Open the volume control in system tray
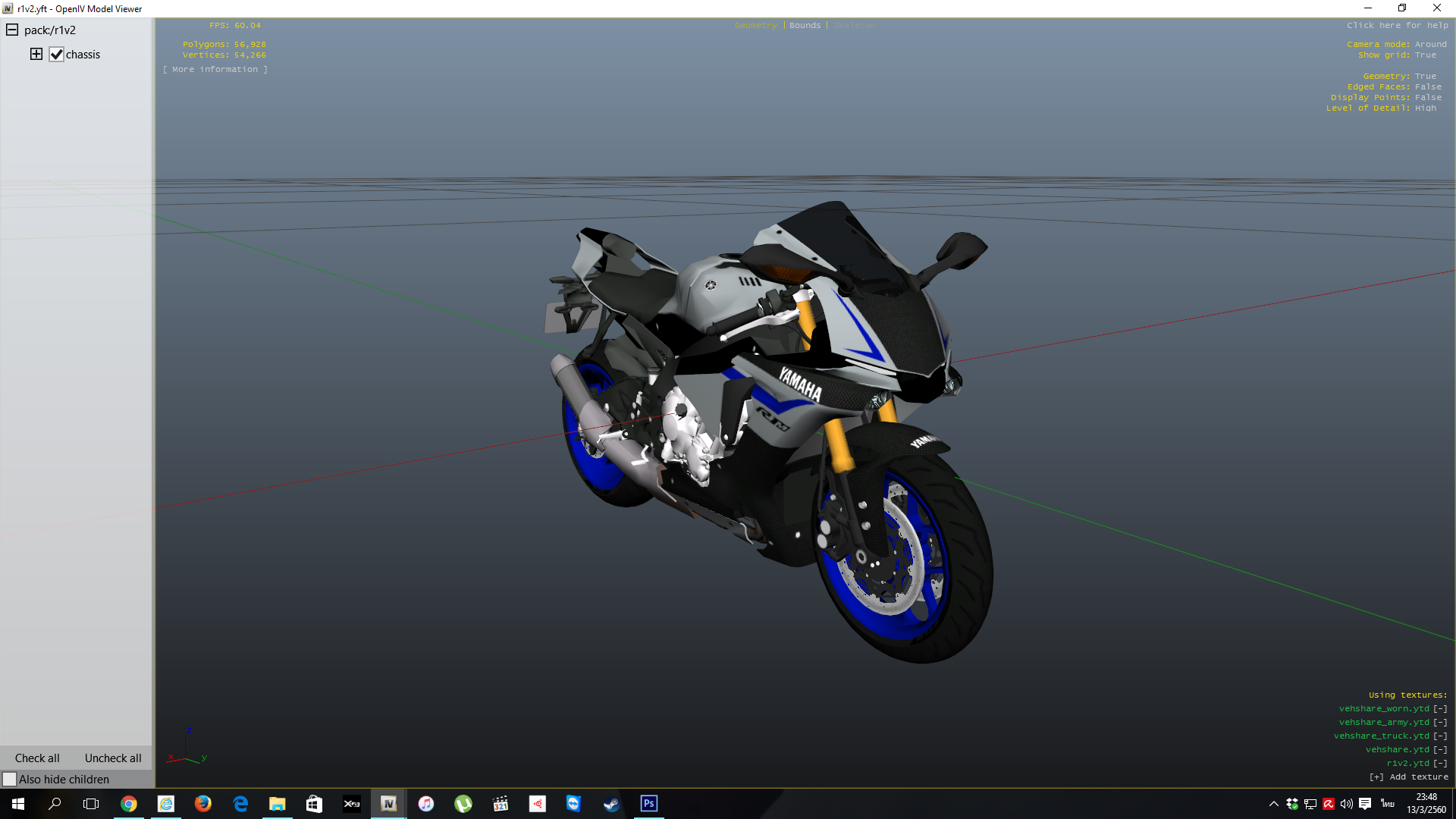The width and height of the screenshot is (1456, 819). [x=1347, y=804]
